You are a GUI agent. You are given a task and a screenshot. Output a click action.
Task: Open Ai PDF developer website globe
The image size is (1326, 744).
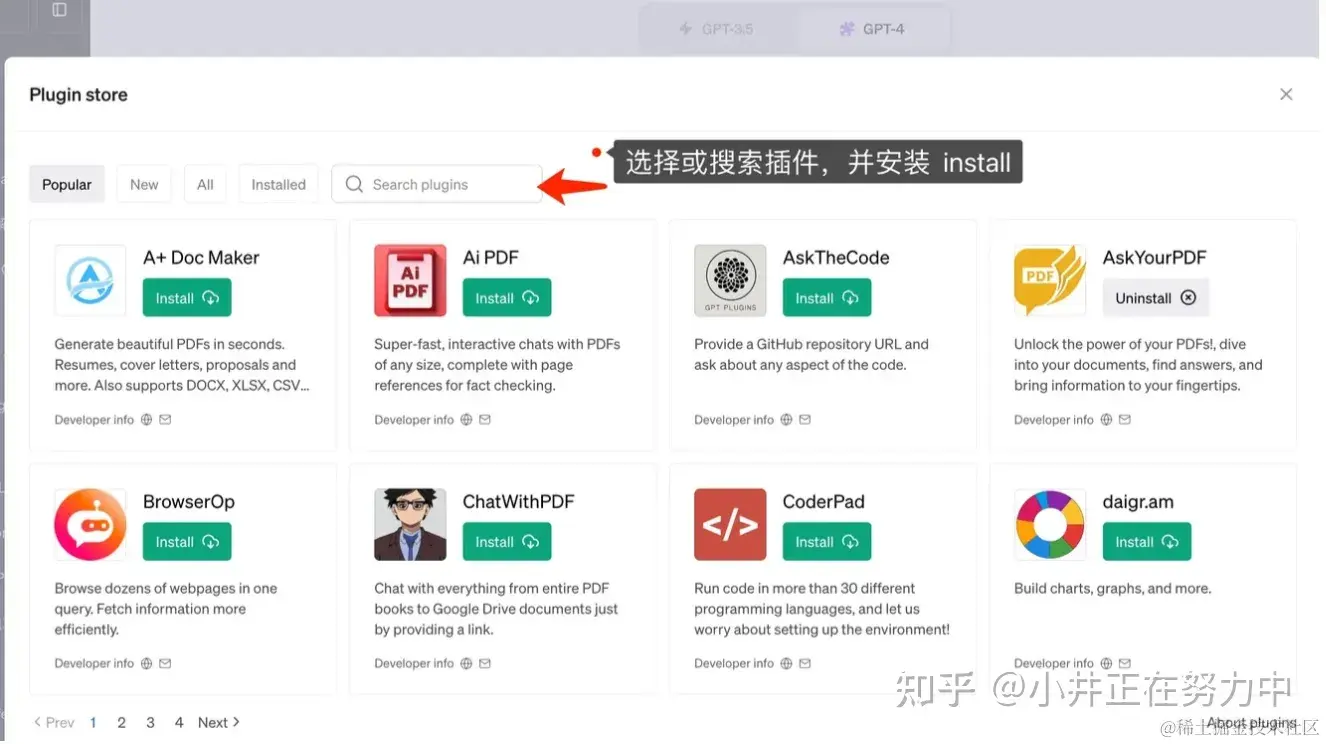coord(466,420)
